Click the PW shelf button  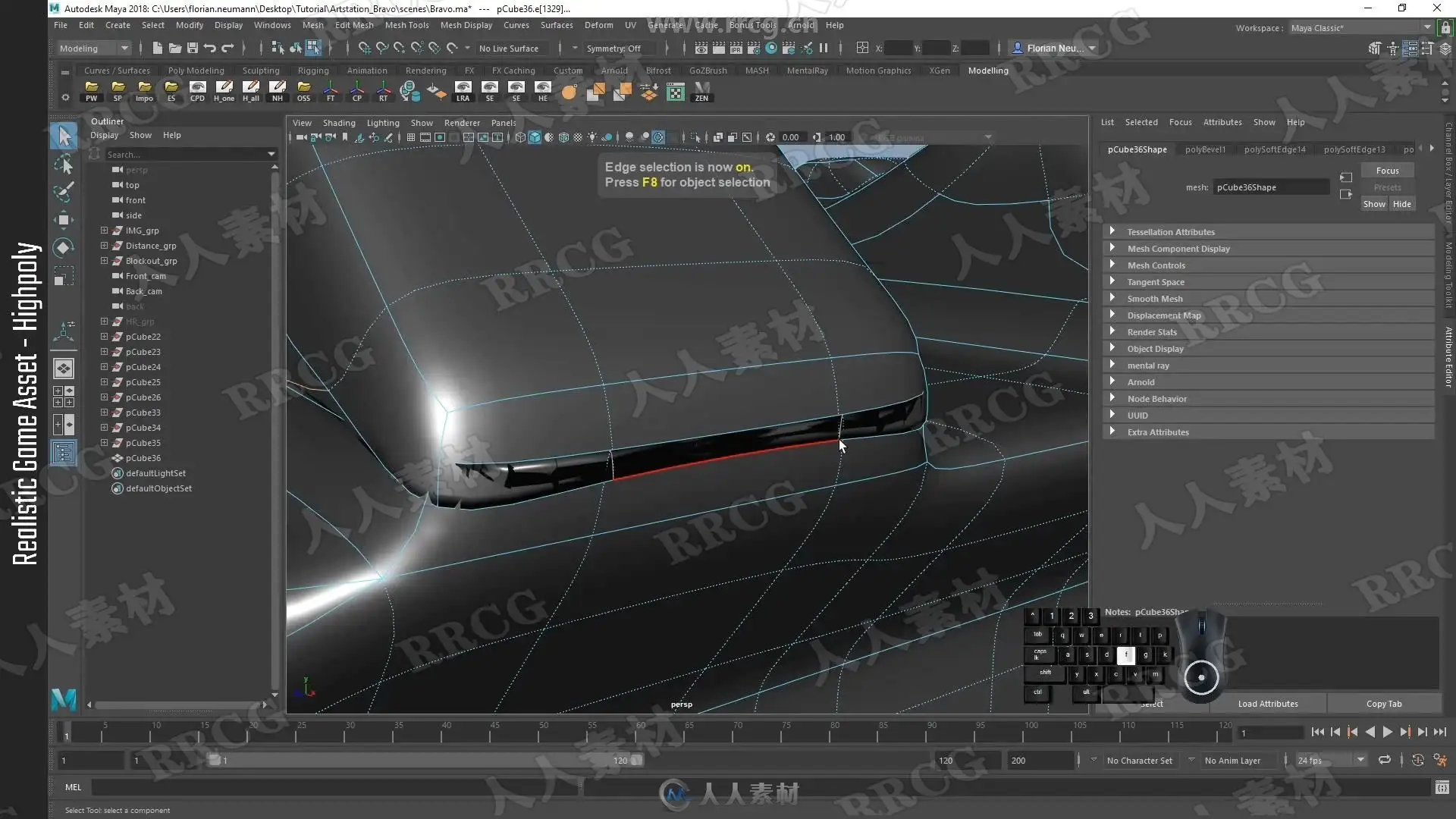[x=91, y=92]
